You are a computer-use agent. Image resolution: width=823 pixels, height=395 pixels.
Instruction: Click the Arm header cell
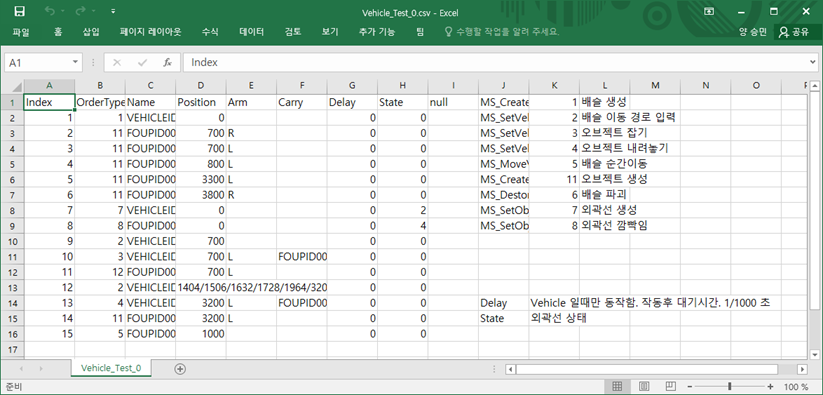251,102
